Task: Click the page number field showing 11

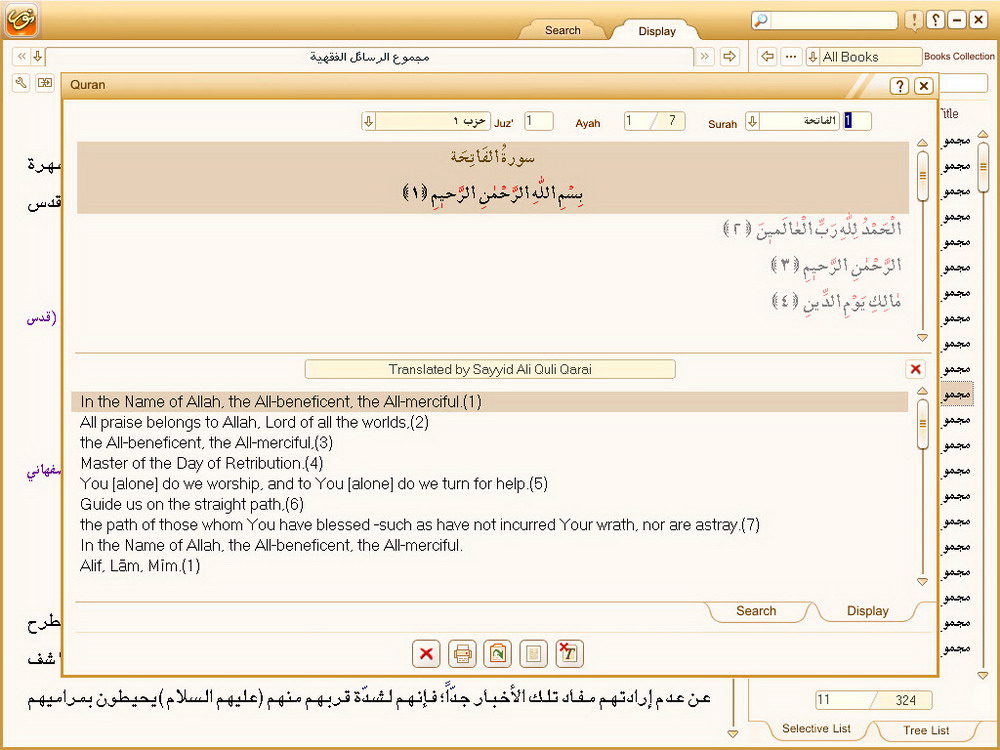Action: [x=845, y=700]
